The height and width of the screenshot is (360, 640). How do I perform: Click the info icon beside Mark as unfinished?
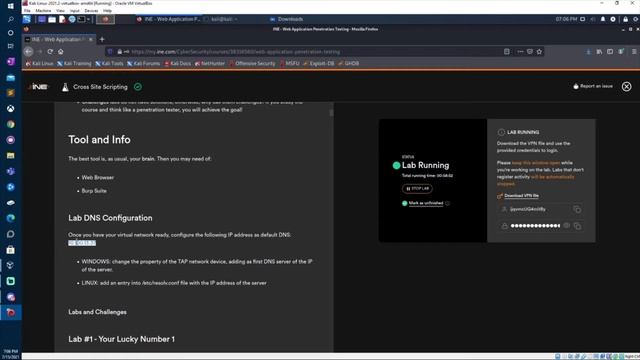[x=447, y=203]
